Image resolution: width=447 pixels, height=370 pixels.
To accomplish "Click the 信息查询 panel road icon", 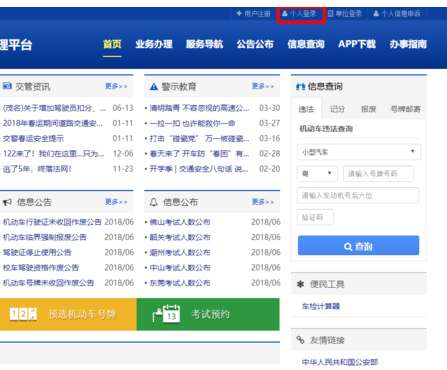I will click(x=300, y=87).
